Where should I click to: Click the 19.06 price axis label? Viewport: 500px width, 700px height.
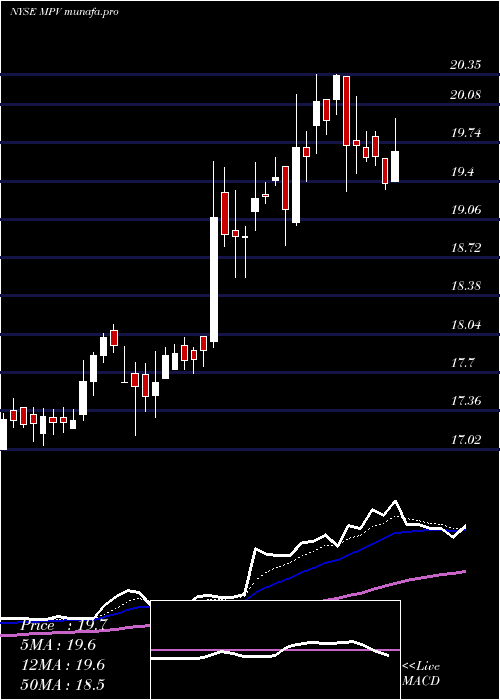tap(466, 209)
